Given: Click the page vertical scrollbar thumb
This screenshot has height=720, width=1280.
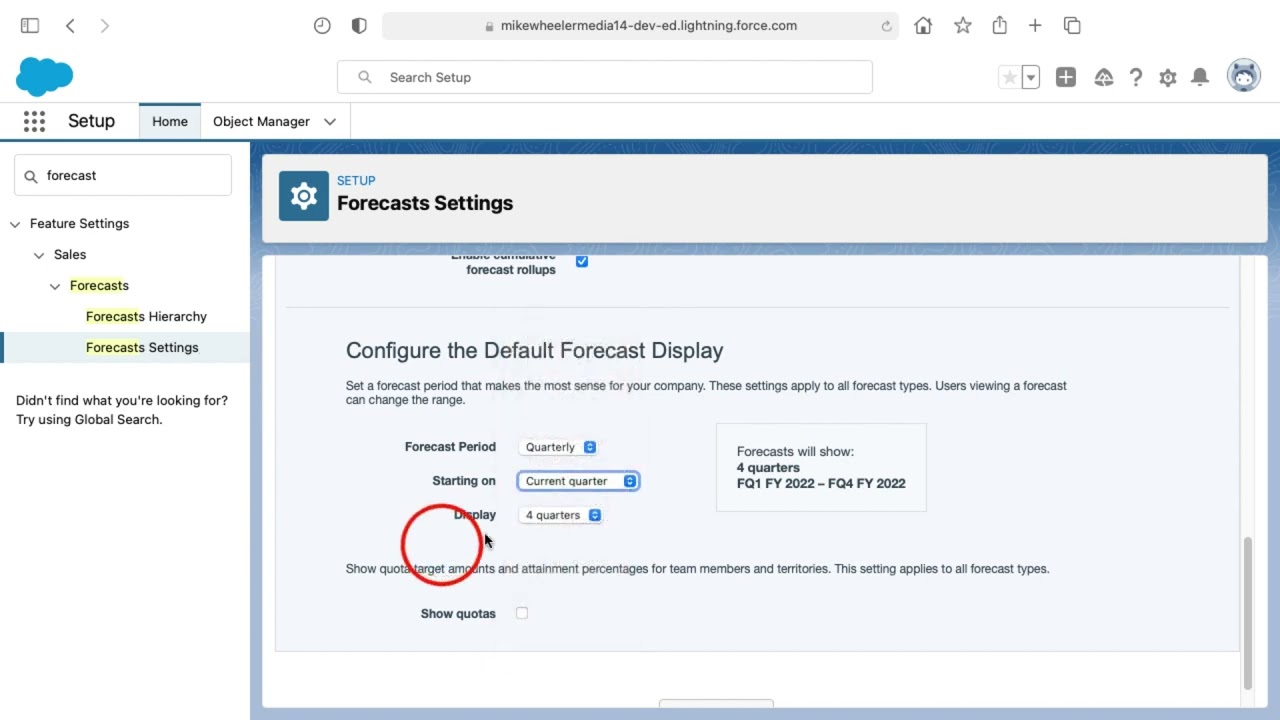Looking at the screenshot, I should (x=1247, y=612).
